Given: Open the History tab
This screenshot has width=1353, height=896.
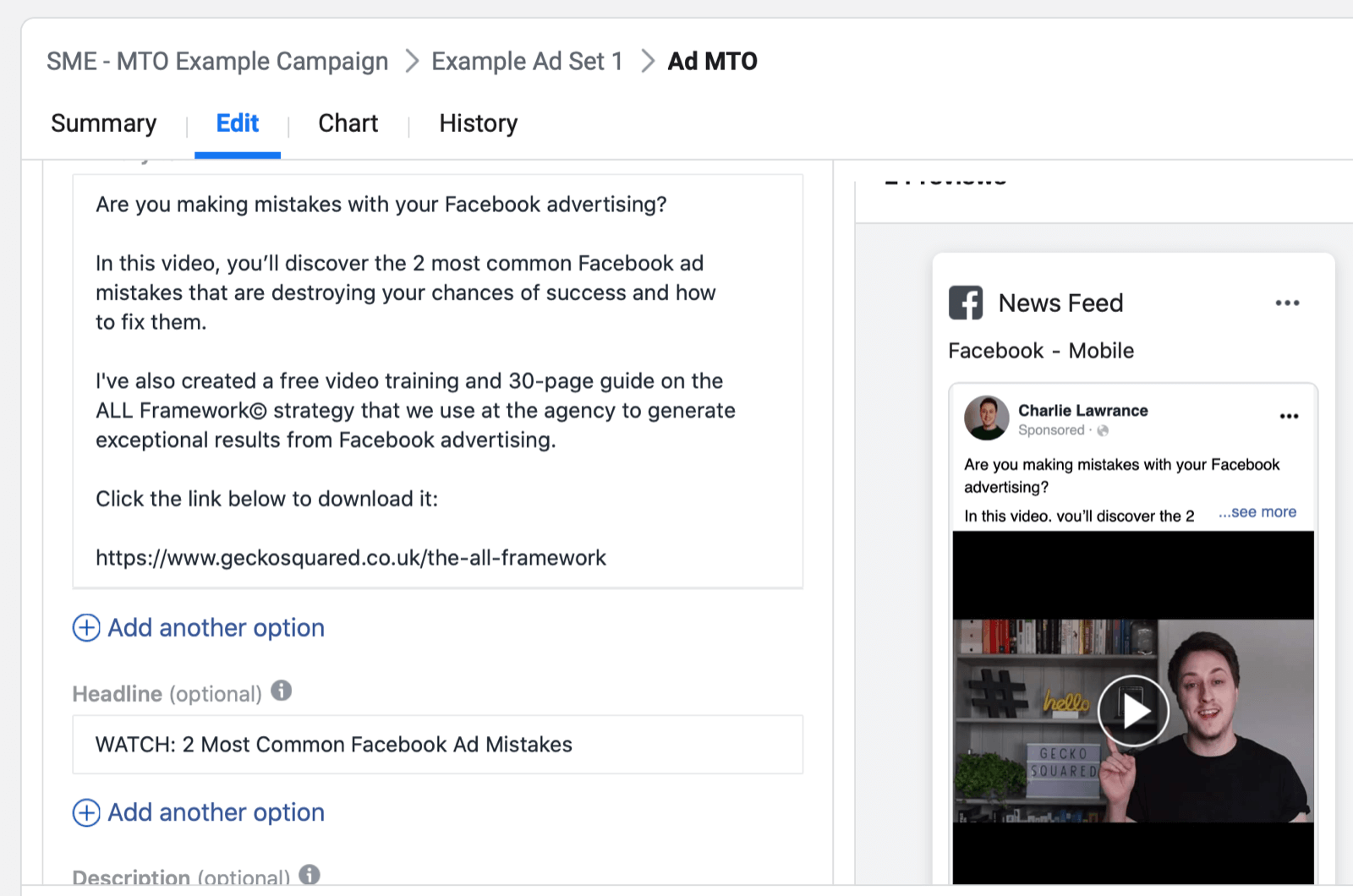Looking at the screenshot, I should pyautogui.click(x=478, y=123).
